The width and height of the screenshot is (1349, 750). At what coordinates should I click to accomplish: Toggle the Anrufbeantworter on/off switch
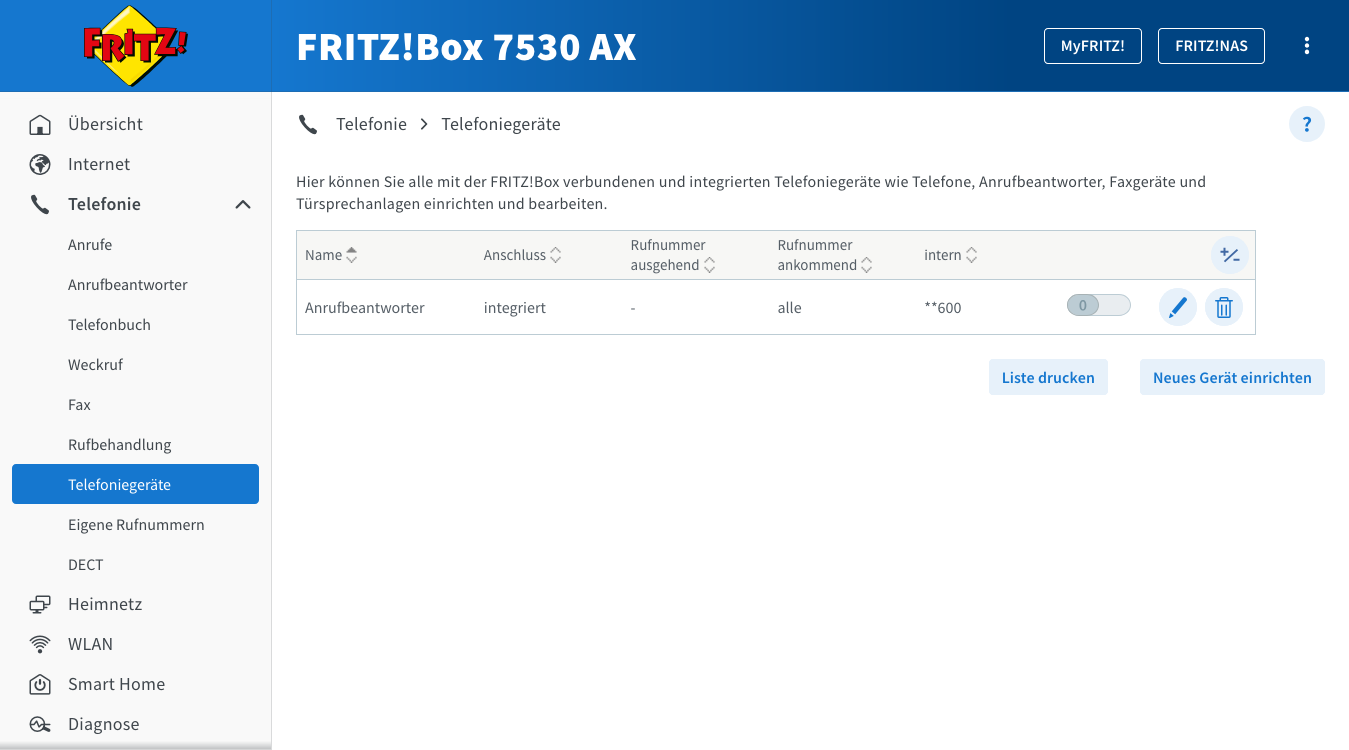point(1098,306)
